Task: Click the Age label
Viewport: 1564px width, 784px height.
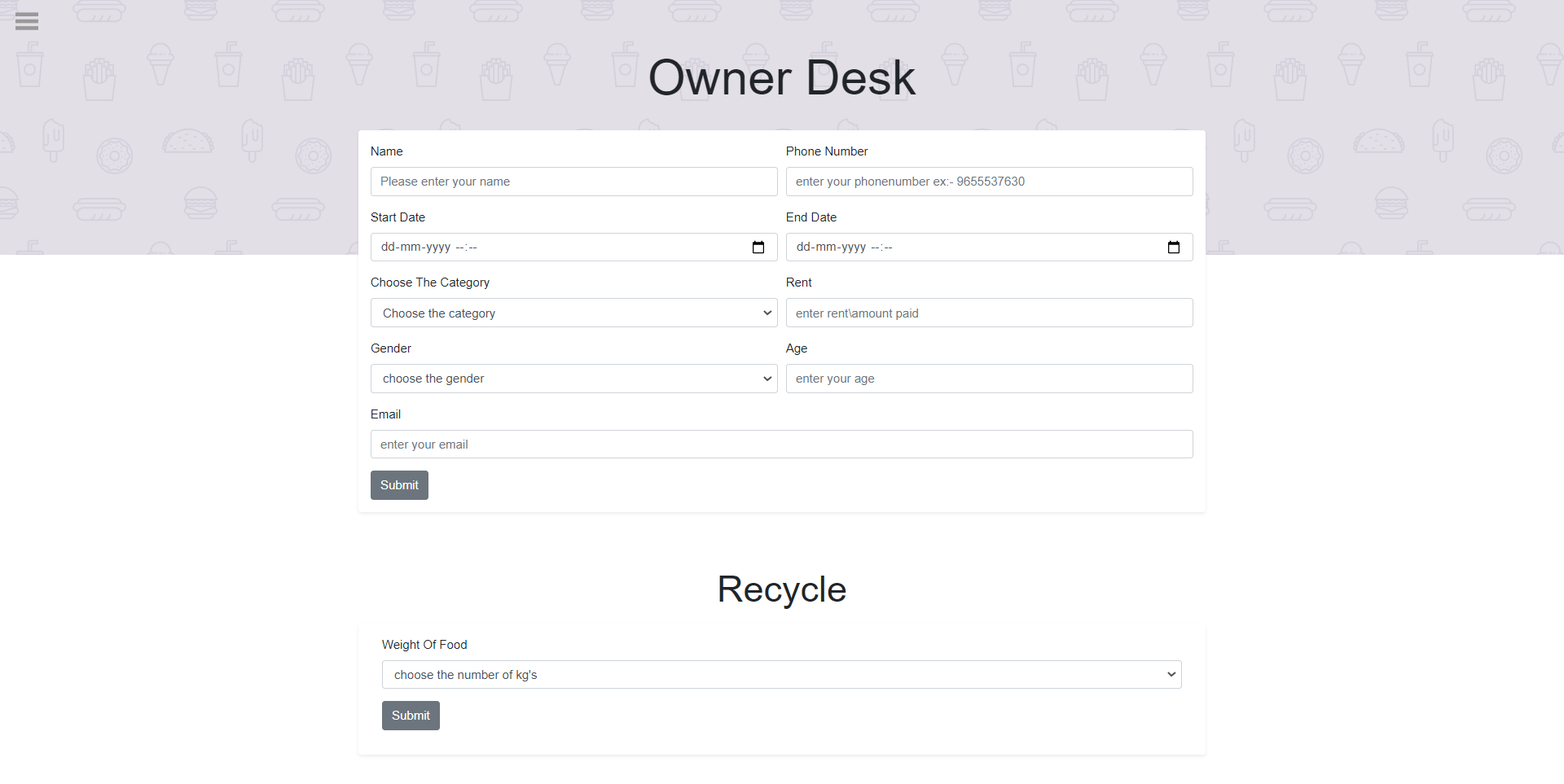Action: [797, 348]
